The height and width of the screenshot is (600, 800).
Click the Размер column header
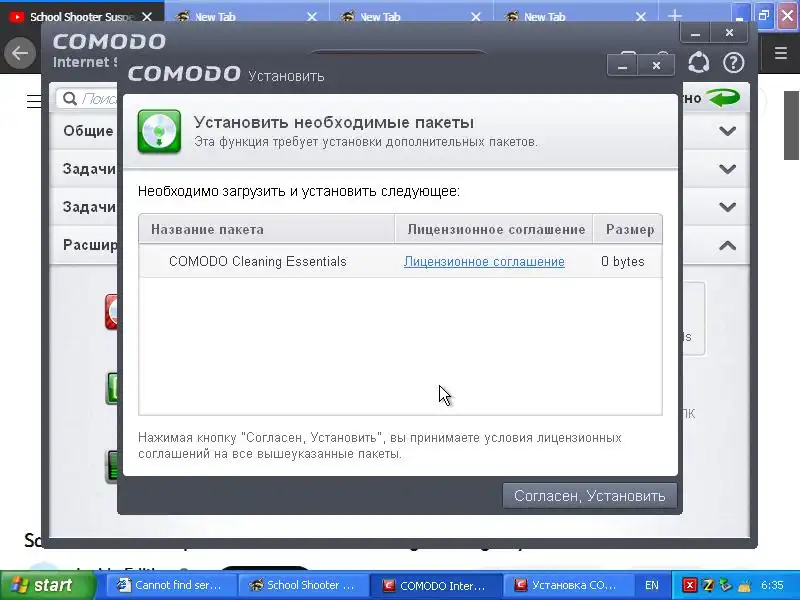(x=628, y=230)
